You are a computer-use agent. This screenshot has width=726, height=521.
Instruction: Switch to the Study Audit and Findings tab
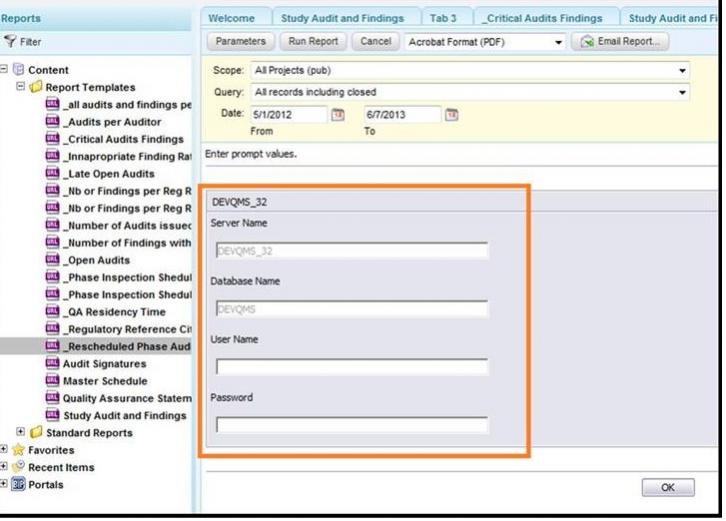coord(347,18)
